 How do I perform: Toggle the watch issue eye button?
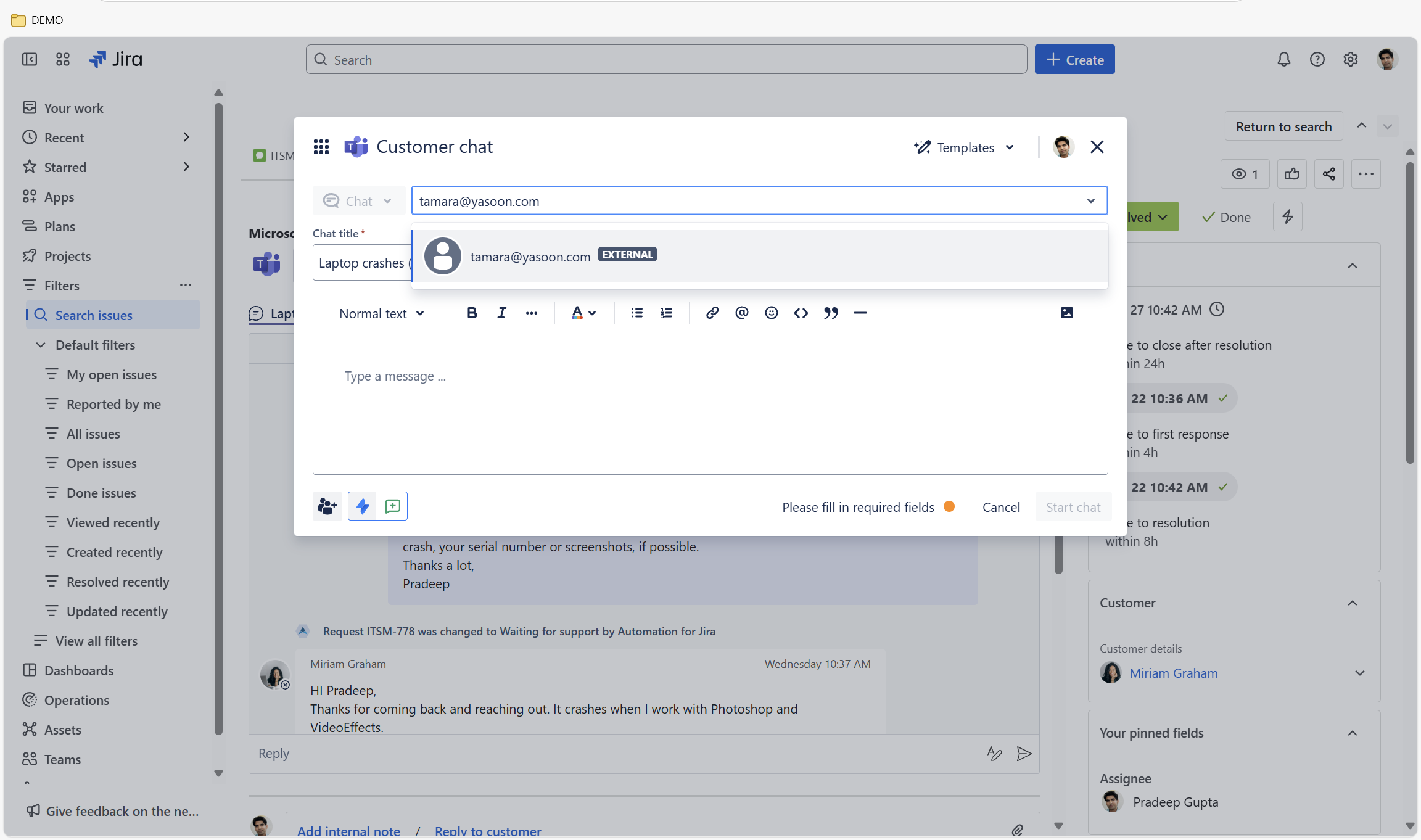click(1245, 175)
